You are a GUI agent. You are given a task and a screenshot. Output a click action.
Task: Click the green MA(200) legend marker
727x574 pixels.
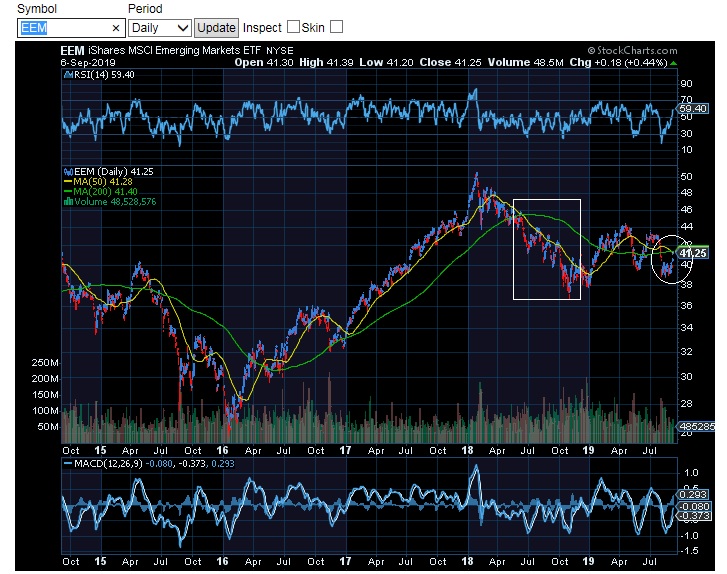click(x=65, y=191)
